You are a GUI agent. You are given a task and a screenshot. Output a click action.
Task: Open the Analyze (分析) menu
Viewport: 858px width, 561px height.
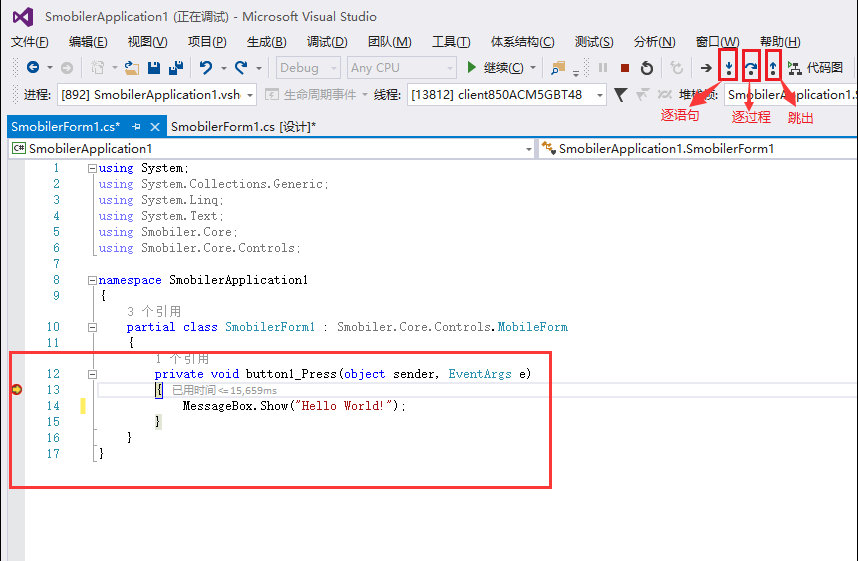tap(654, 42)
